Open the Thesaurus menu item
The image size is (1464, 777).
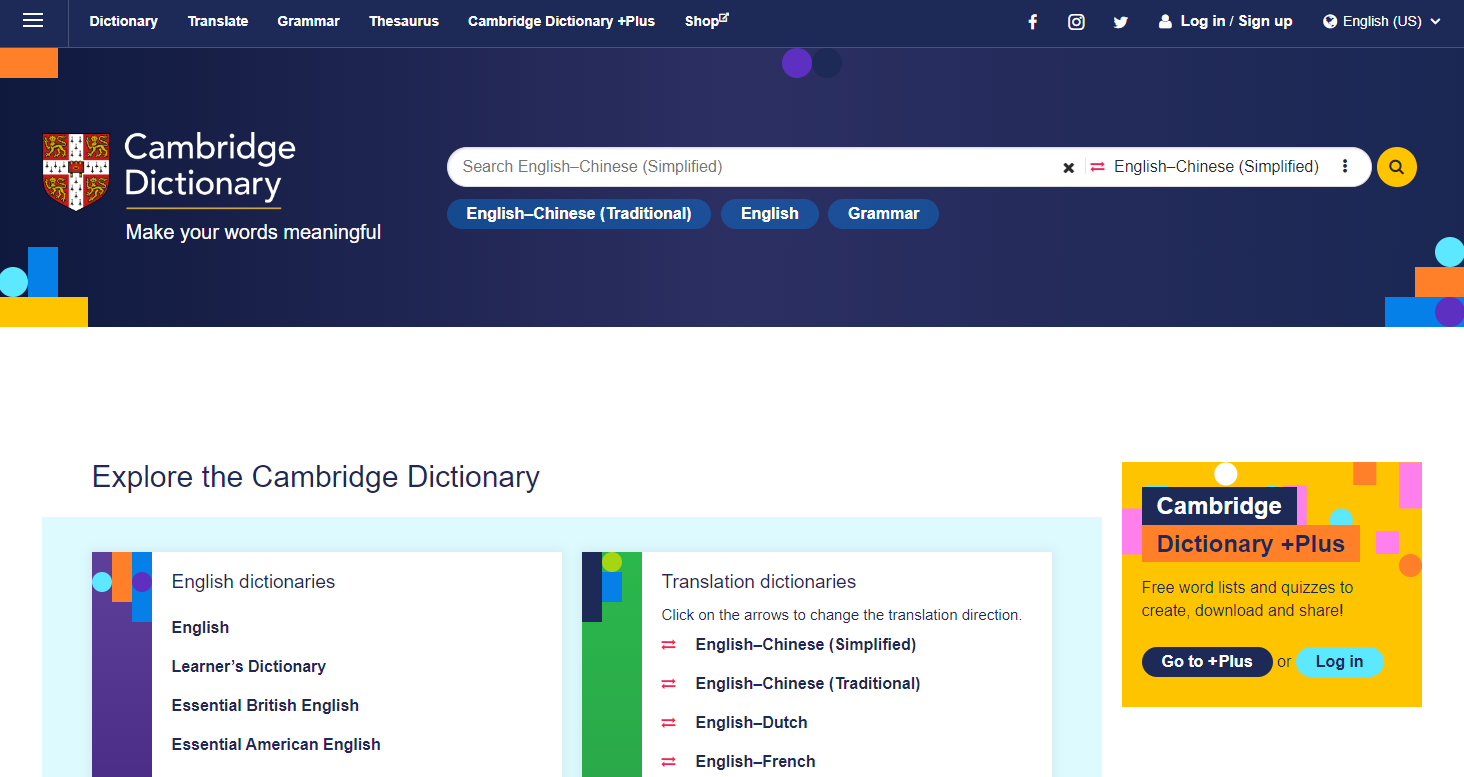[404, 21]
